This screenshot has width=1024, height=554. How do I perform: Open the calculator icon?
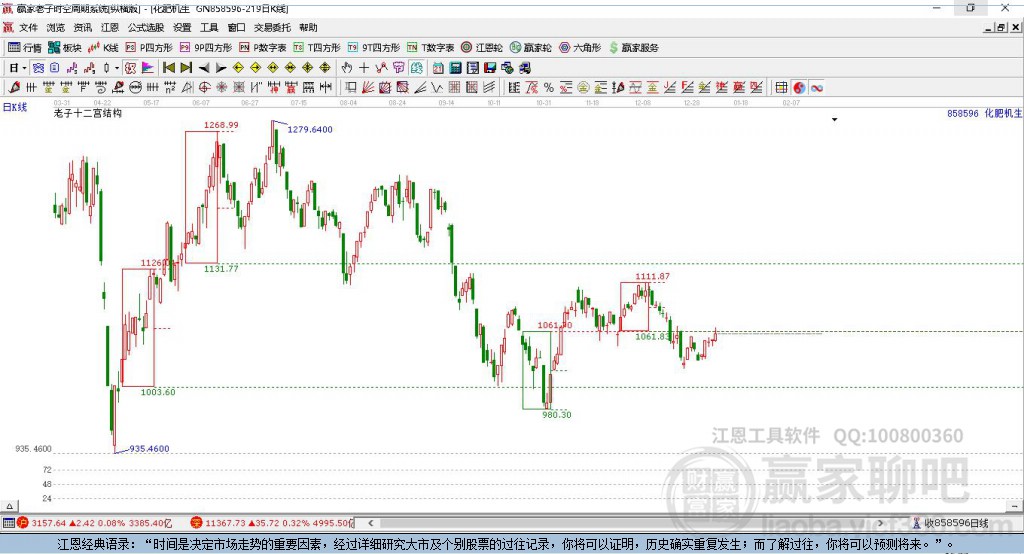pyautogui.click(x=455, y=68)
